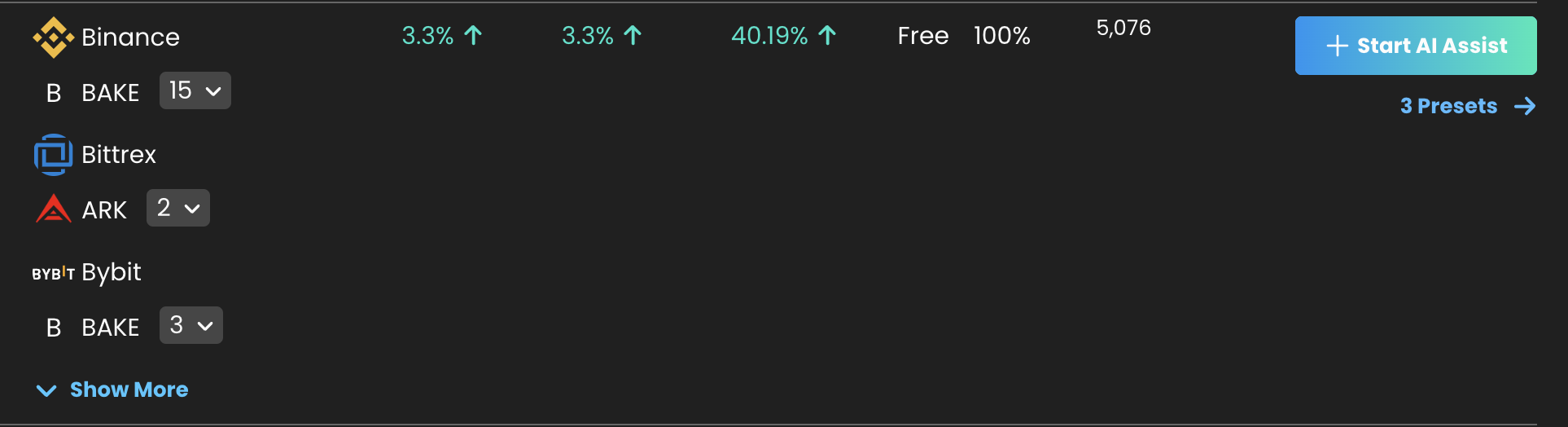The width and height of the screenshot is (1568, 427).
Task: Click the Bybit logo icon
Action: coord(53,274)
